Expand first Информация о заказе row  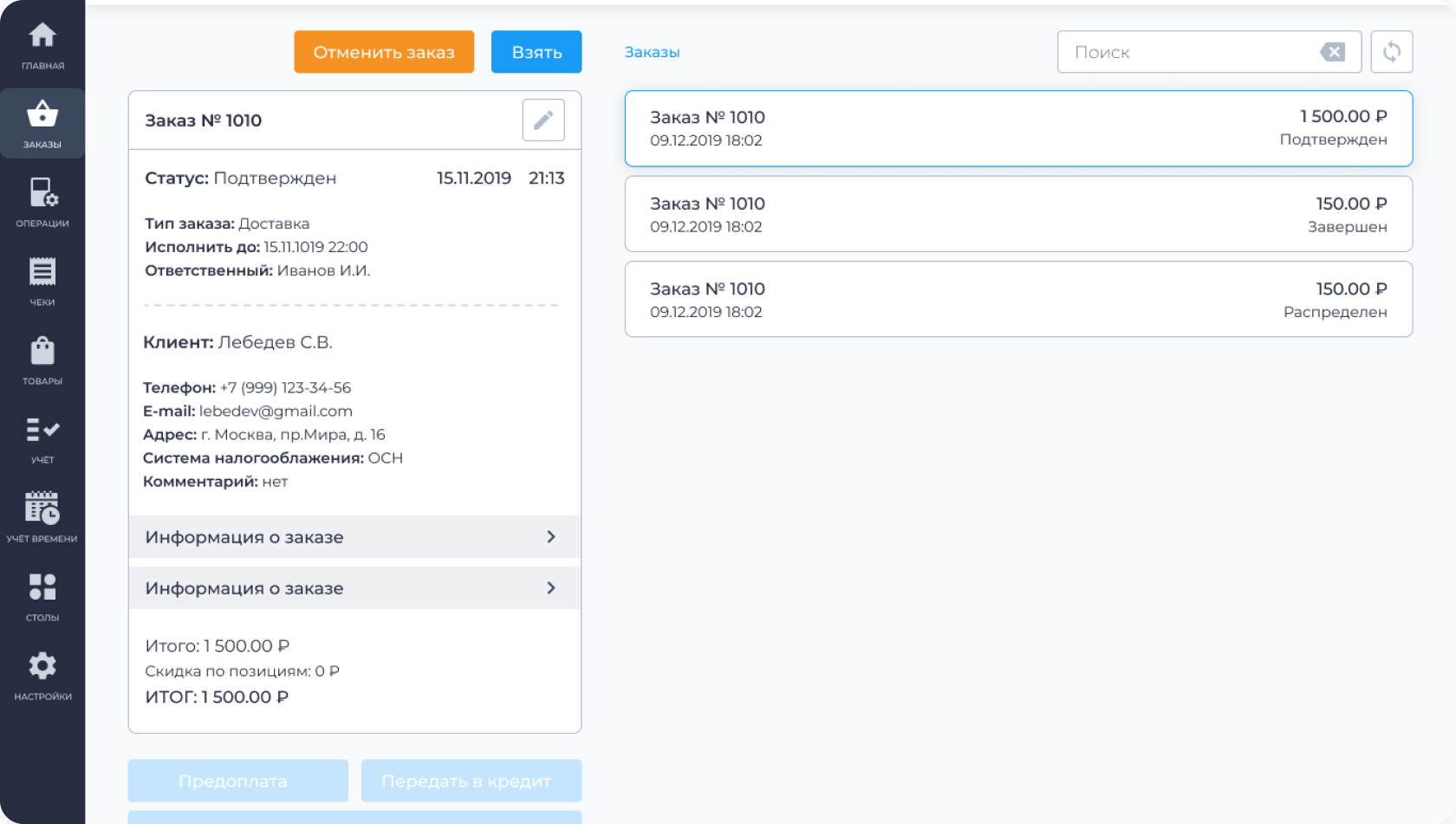[x=354, y=537]
